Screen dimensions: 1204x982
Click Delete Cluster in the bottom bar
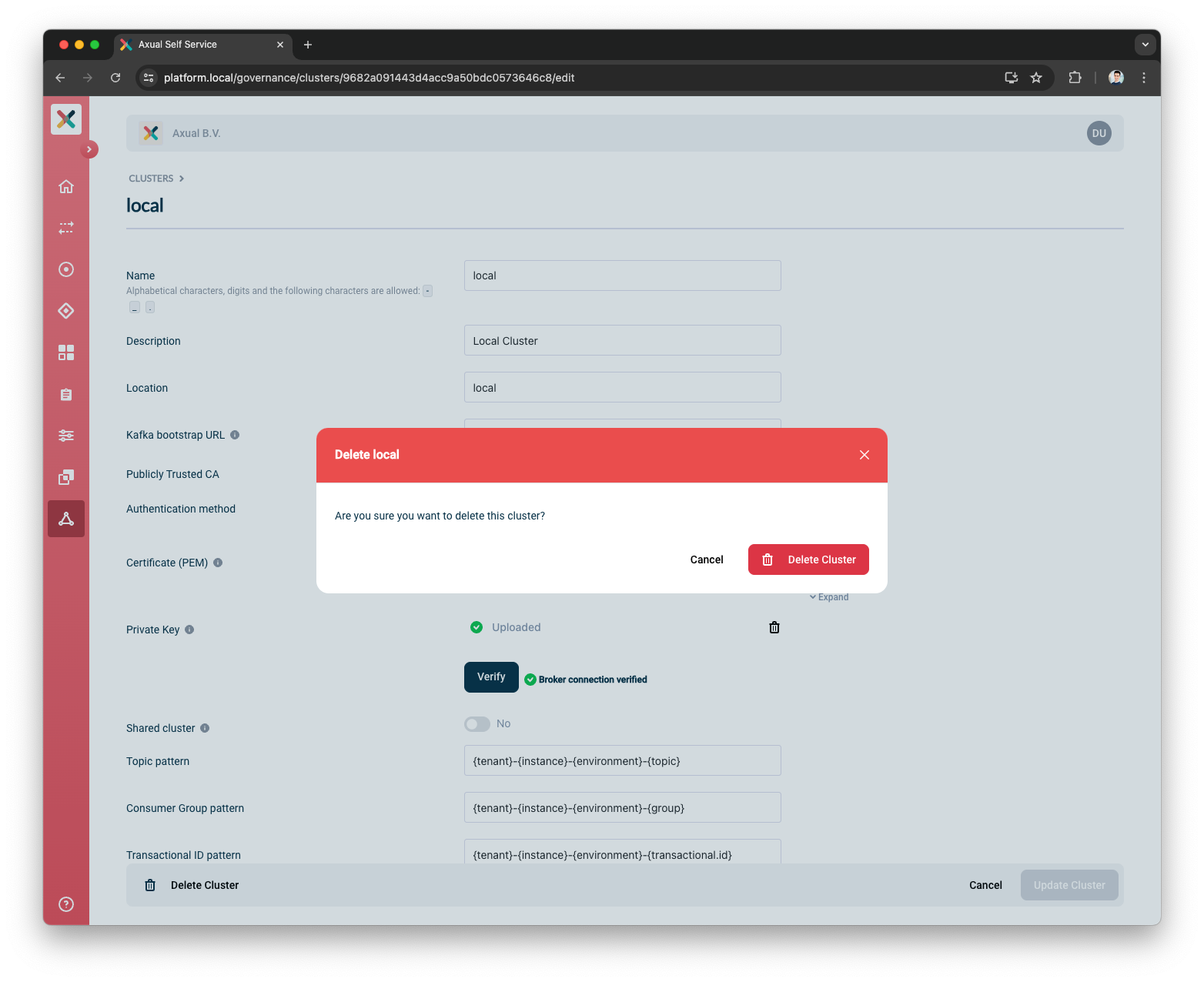(x=192, y=885)
